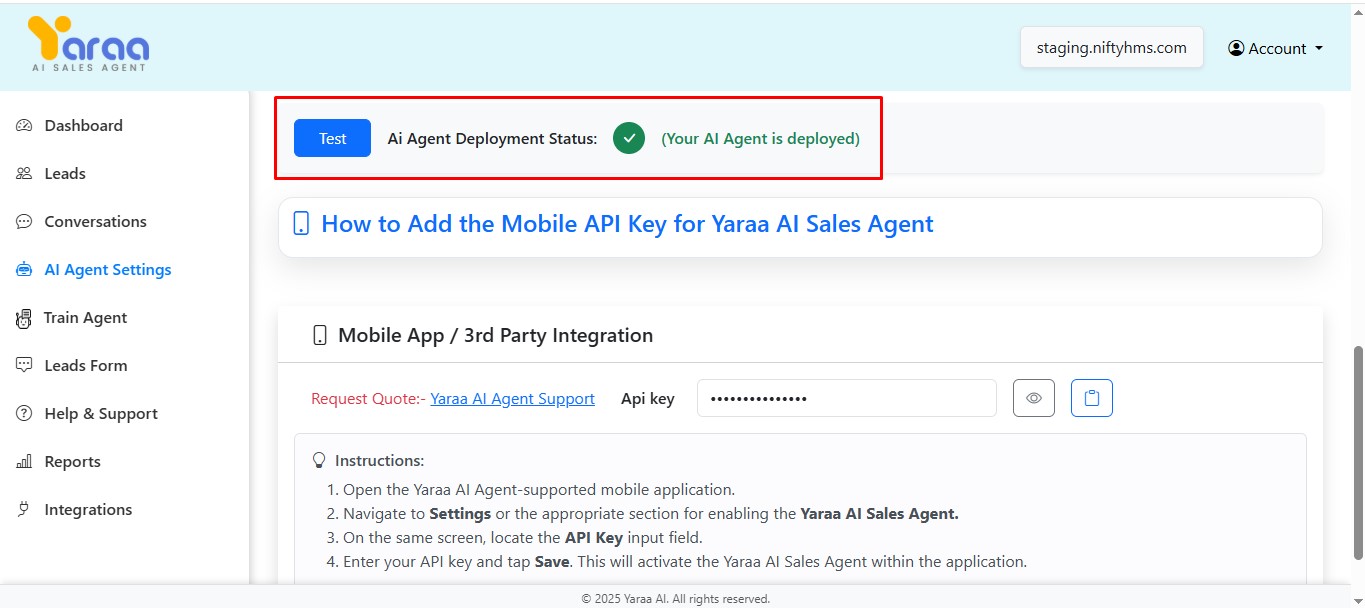Click the Account person icon
Image resolution: width=1365 pixels, height=608 pixels.
click(1236, 48)
